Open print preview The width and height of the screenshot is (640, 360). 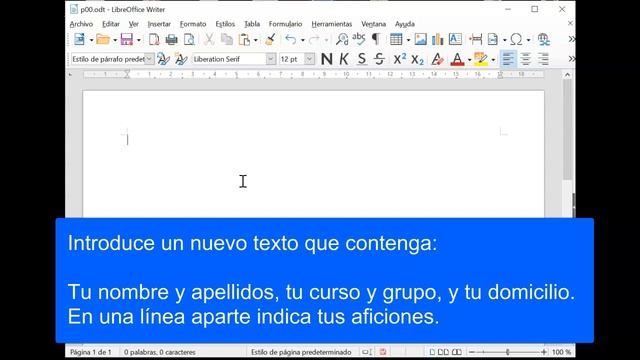[x=189, y=40]
